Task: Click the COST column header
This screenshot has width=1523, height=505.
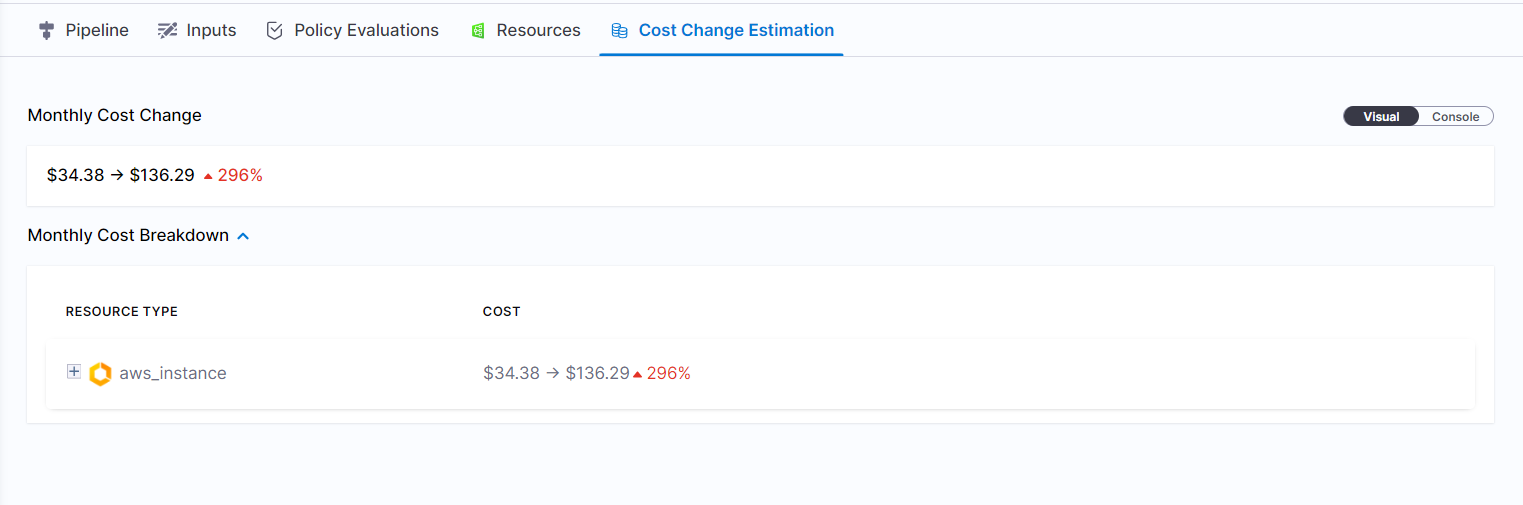Action: pos(501,312)
